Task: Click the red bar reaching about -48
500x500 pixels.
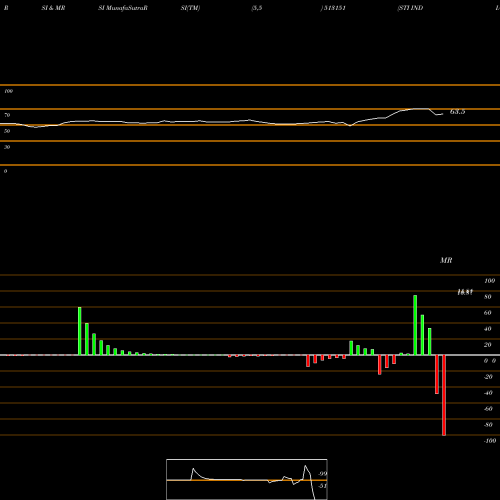Action: 437,374
